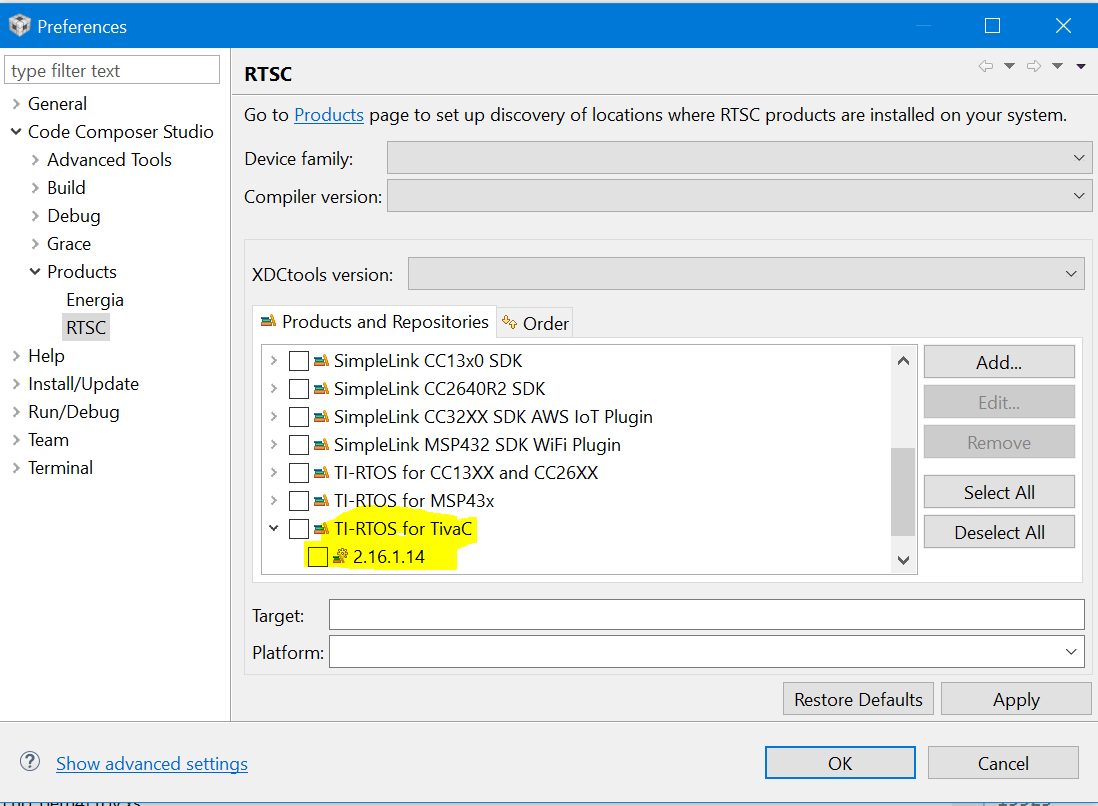The width and height of the screenshot is (1098, 806).
Task: Open Show advanced settings link
Action: click(152, 763)
